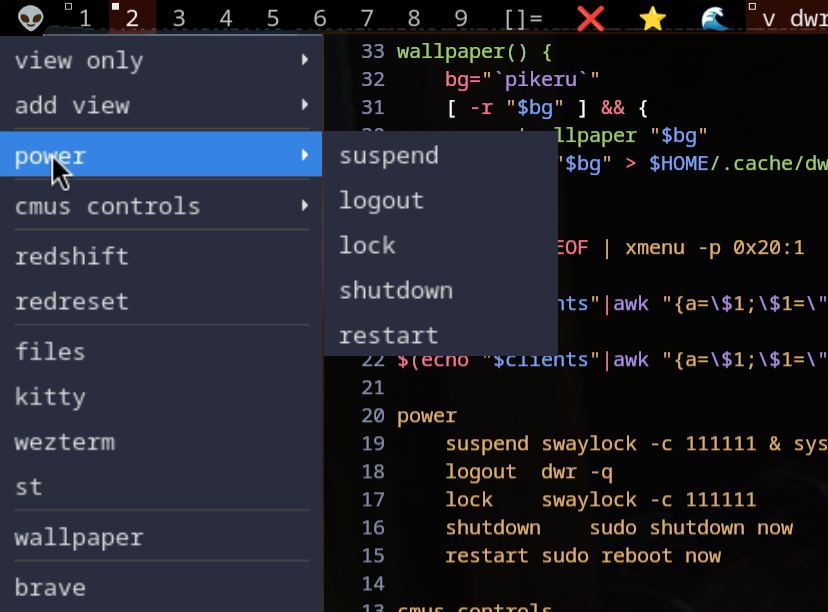Switch to workspace tag 5
The width and height of the screenshot is (828, 612).
[x=273, y=18]
